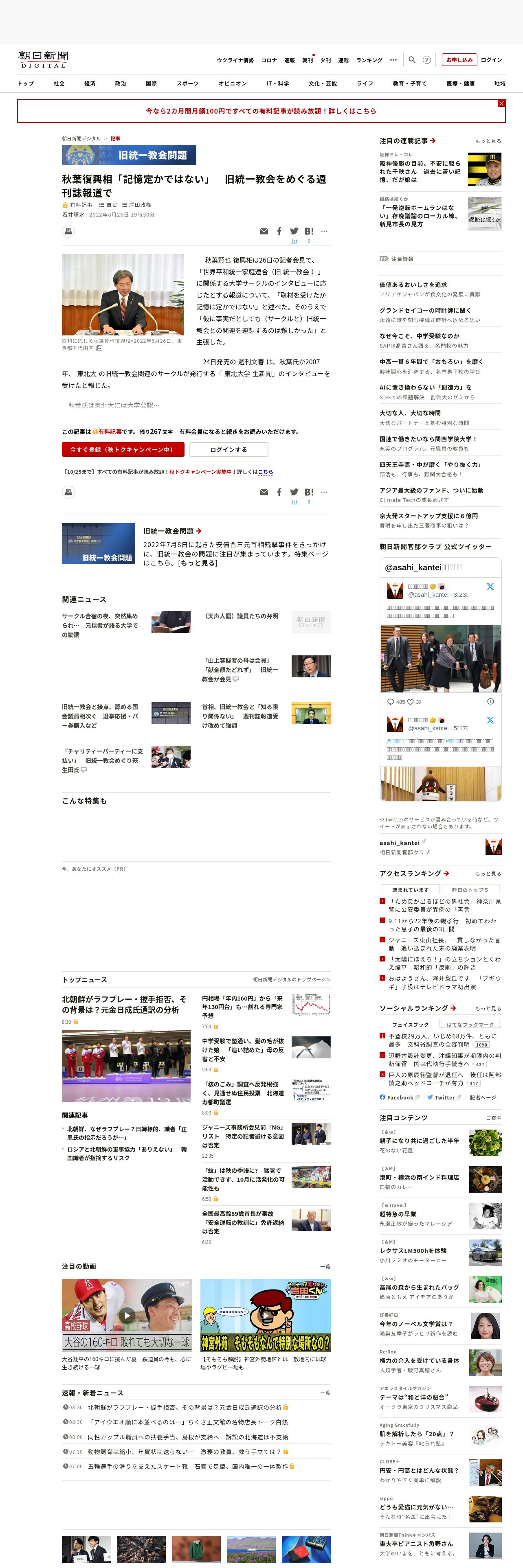Click mail icon below the paywall notice
This screenshot has width=523, height=1568.
264,492
